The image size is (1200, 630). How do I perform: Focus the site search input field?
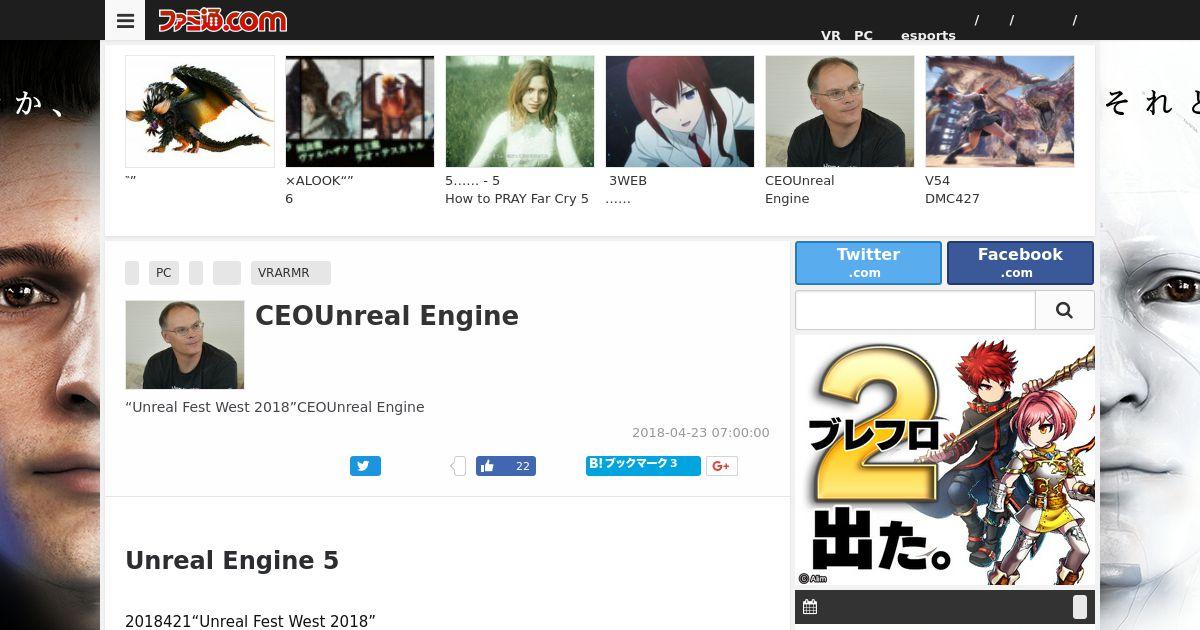tap(915, 310)
